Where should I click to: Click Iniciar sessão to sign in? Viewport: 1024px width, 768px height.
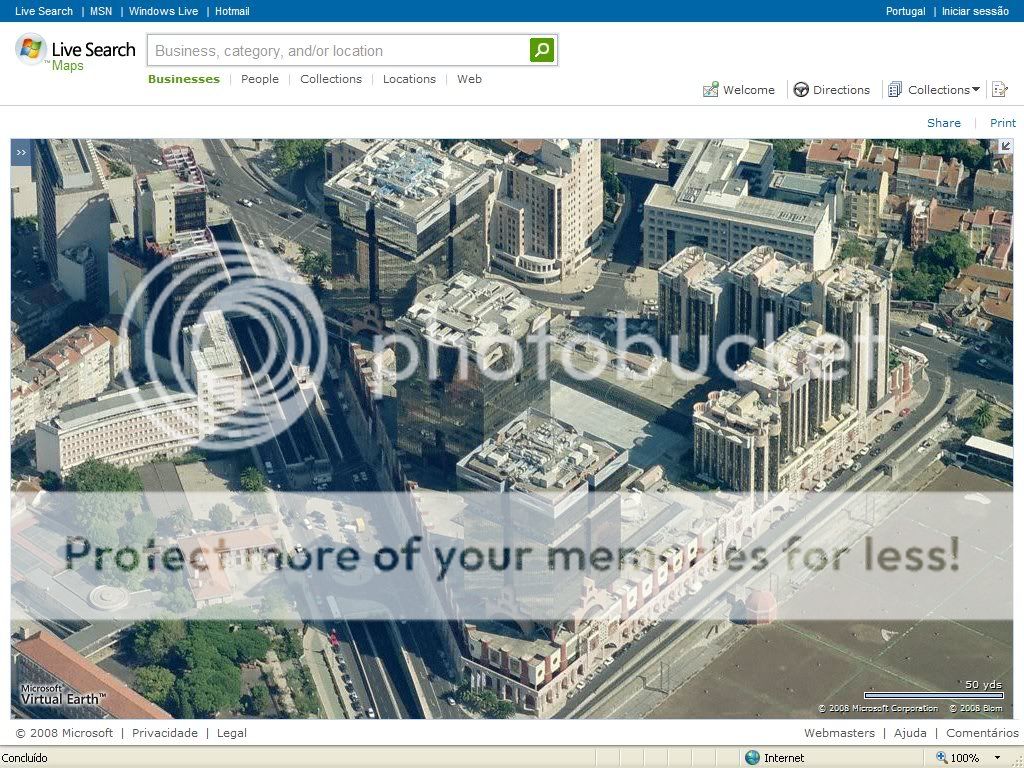coord(975,11)
